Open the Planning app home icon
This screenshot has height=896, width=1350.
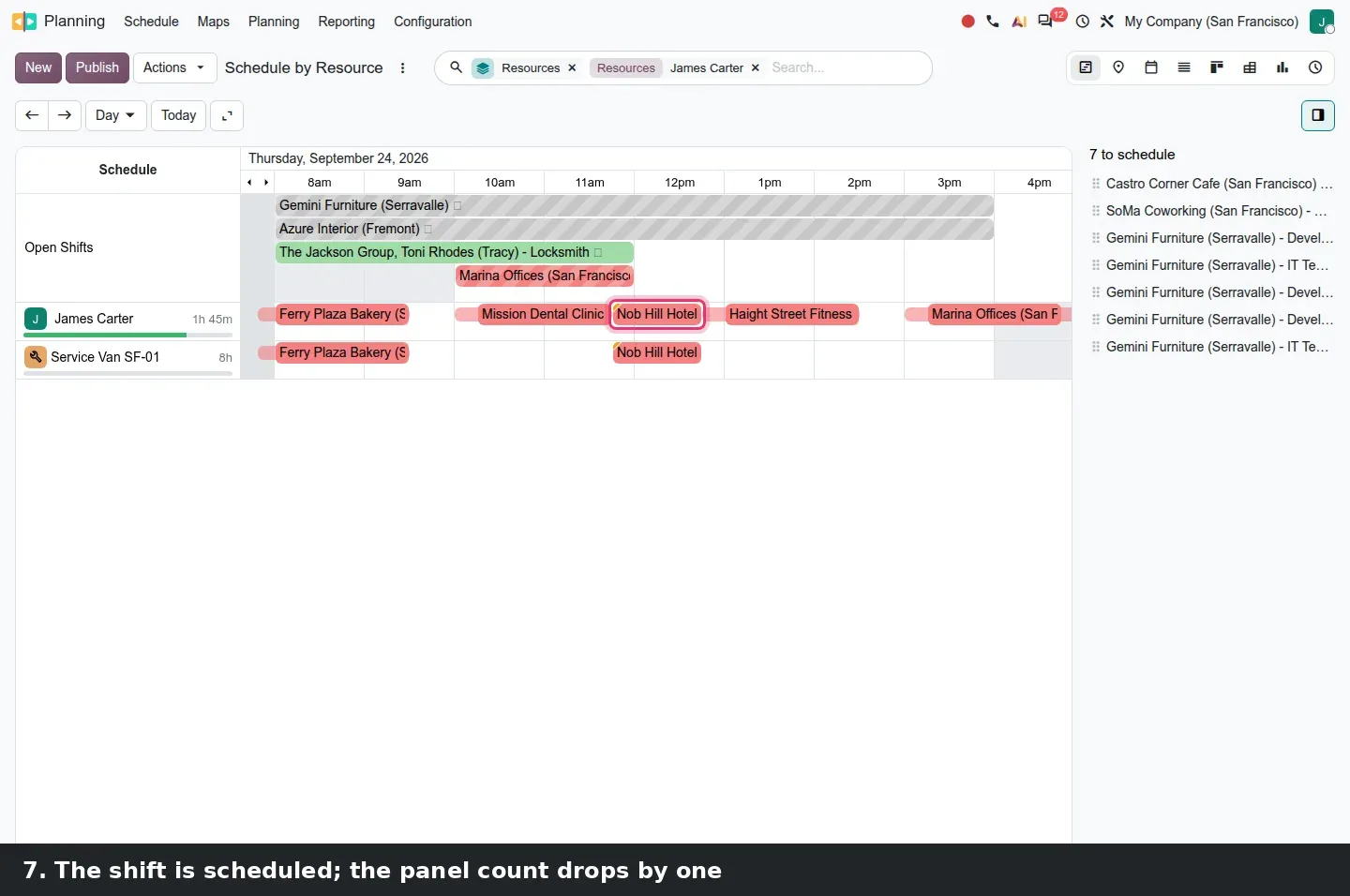coord(24,22)
